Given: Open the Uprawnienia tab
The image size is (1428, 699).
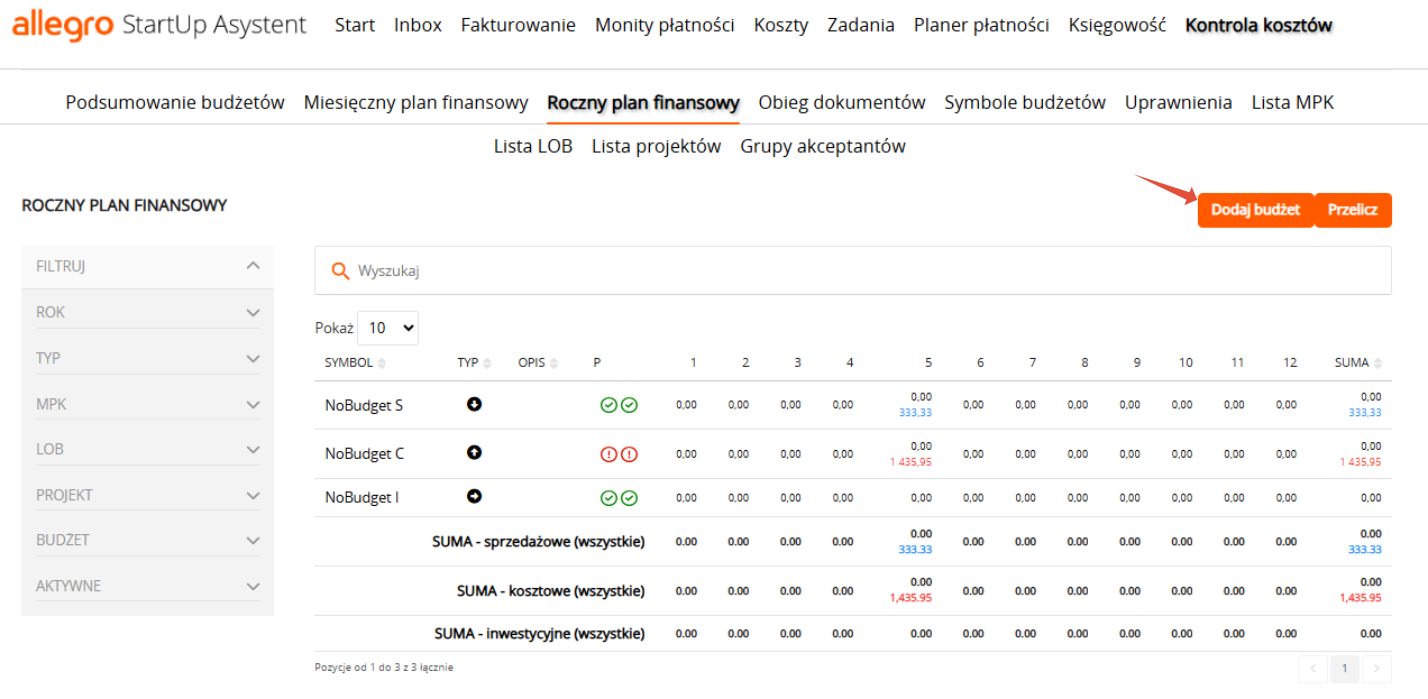Looking at the screenshot, I should (x=1178, y=102).
